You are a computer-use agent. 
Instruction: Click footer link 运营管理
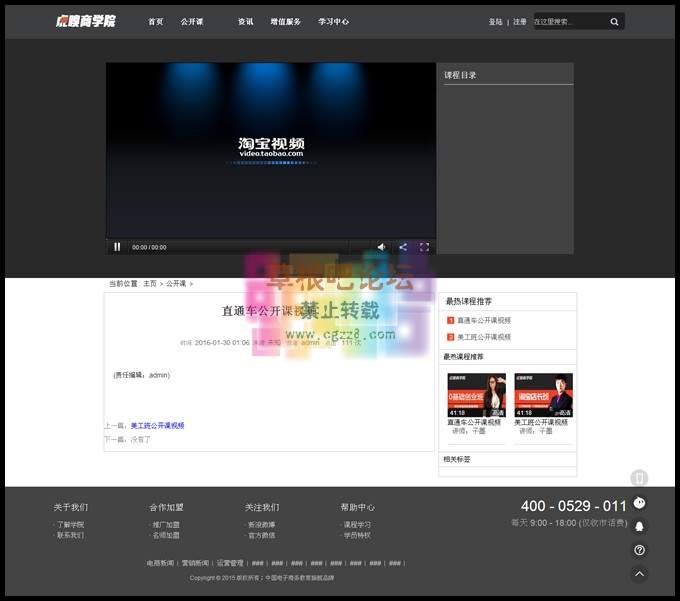[230, 563]
